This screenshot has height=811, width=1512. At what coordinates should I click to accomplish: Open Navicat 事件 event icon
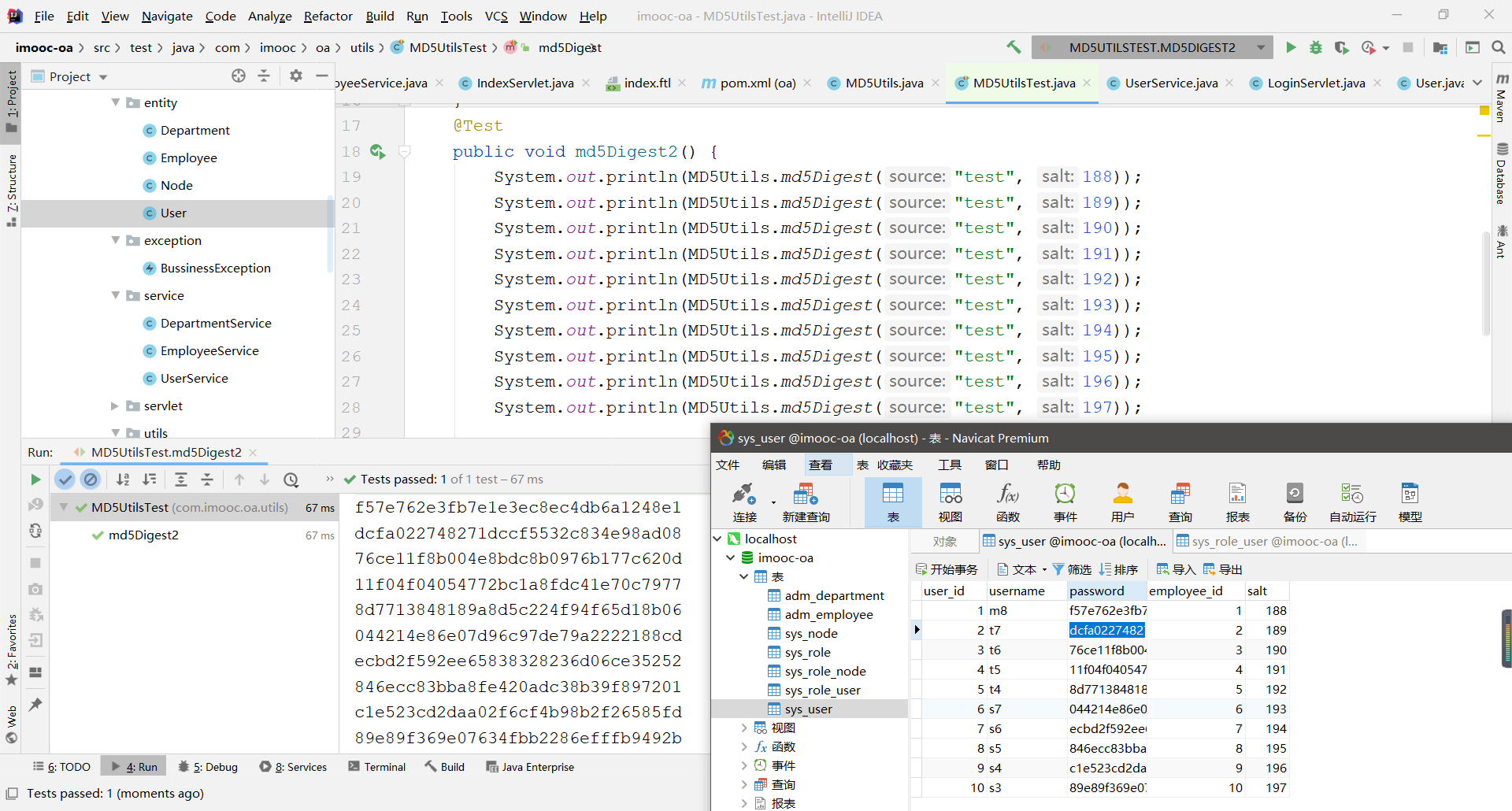[x=1065, y=502]
